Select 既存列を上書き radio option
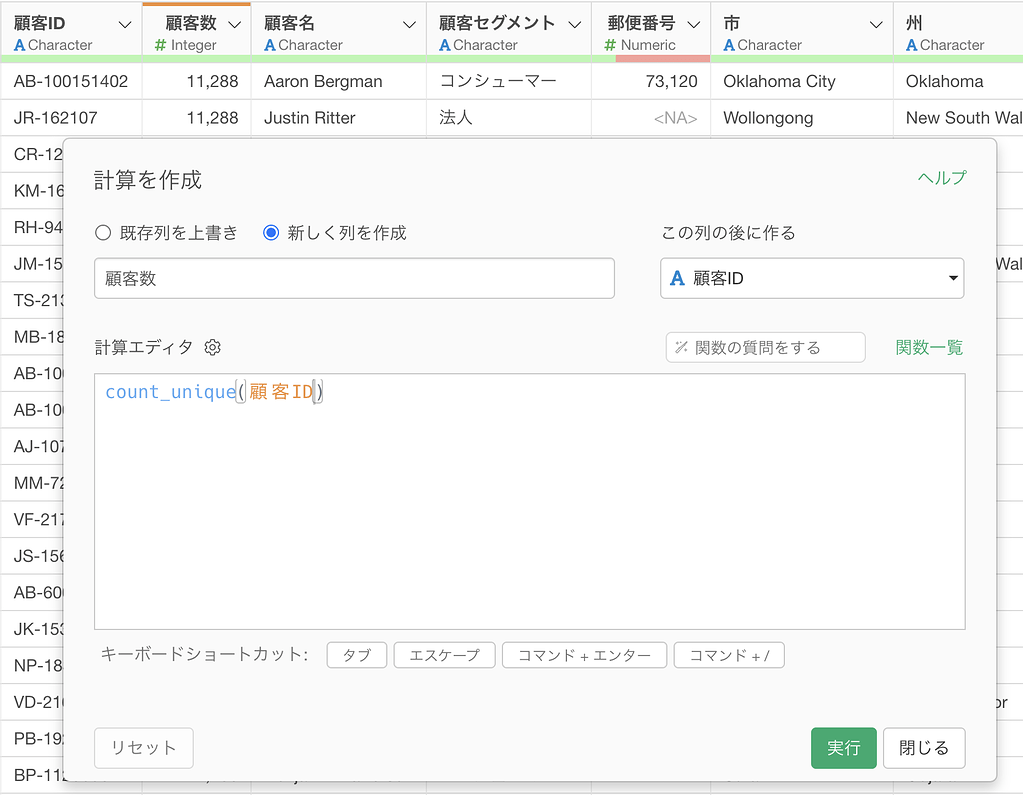1023x795 pixels. 103,233
